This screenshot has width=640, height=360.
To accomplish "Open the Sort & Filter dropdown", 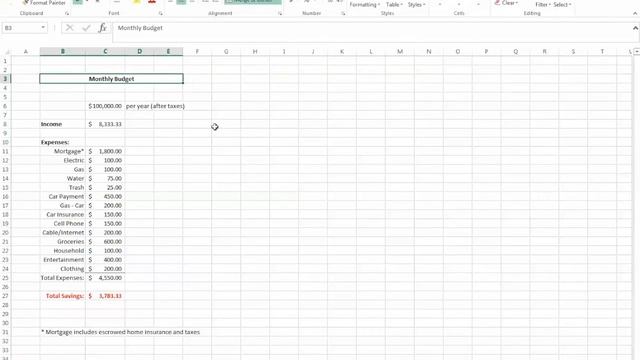I will [542, 4].
